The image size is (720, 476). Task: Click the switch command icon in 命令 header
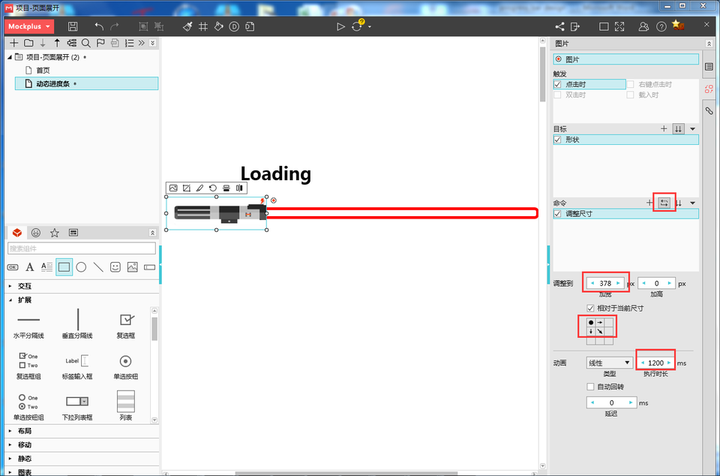tap(664, 202)
